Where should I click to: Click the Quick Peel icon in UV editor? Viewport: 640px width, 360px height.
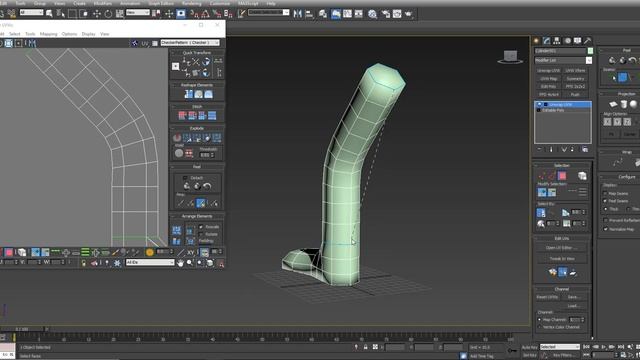point(187,186)
